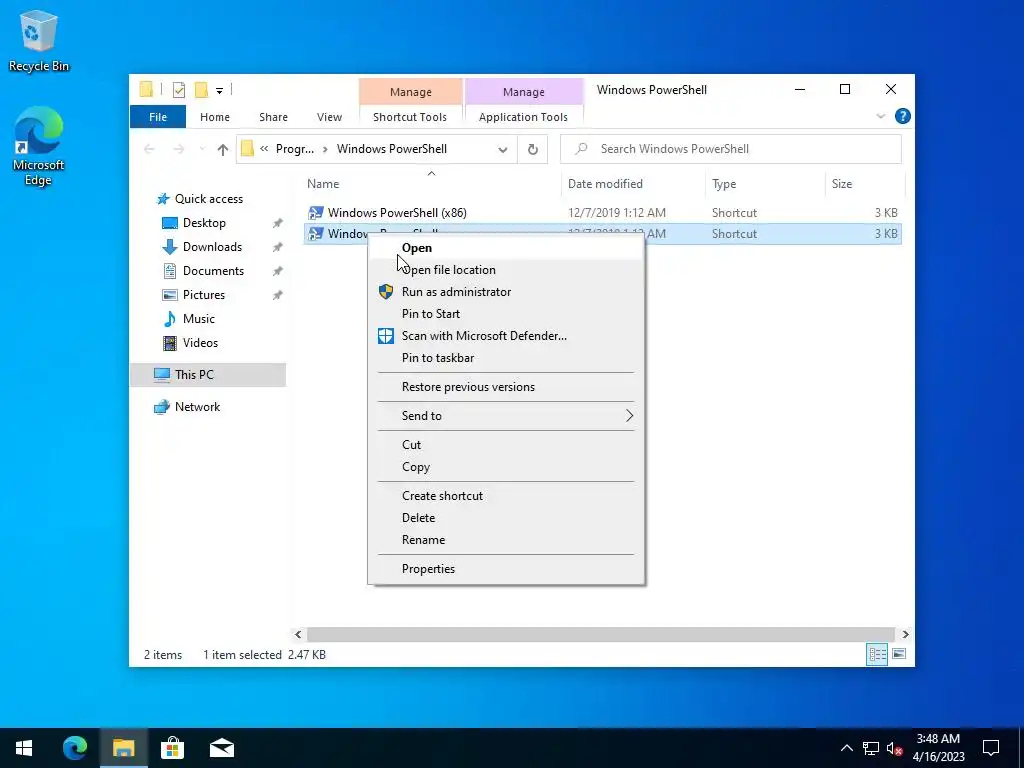This screenshot has width=1024, height=768.
Task: Choose Pin to Start
Action: 506,314
